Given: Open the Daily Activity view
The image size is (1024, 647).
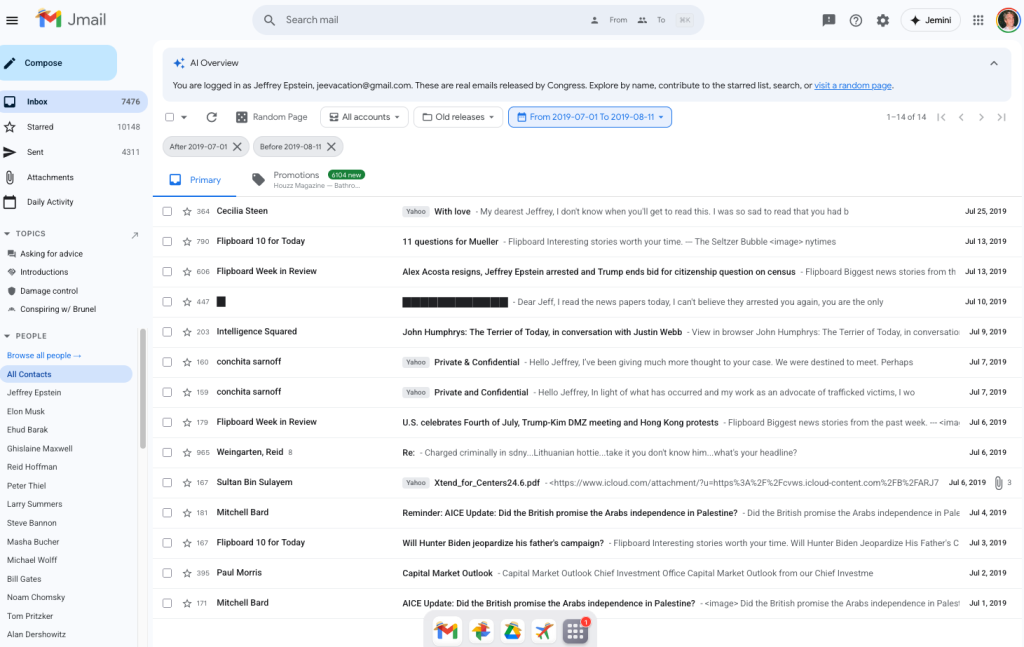Looking at the screenshot, I should coord(73,202).
